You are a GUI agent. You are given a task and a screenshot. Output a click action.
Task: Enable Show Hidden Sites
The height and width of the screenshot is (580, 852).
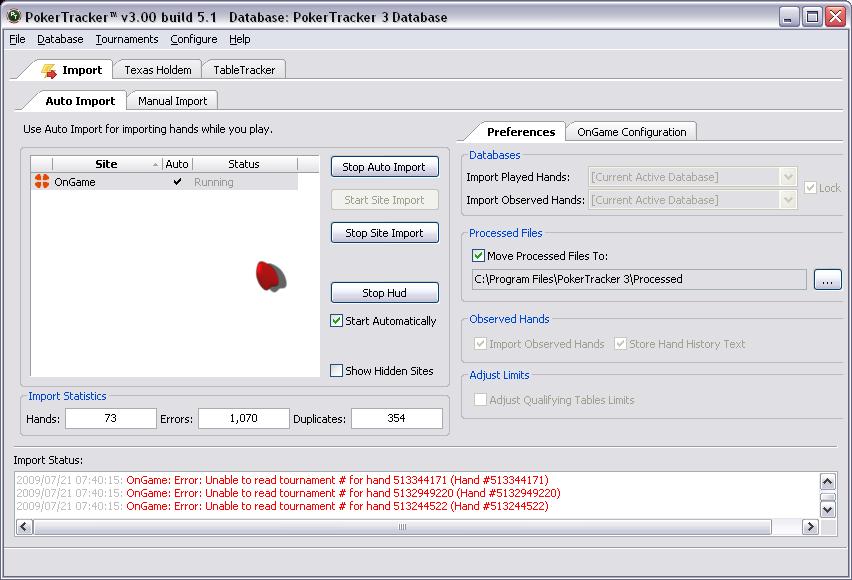[x=336, y=371]
